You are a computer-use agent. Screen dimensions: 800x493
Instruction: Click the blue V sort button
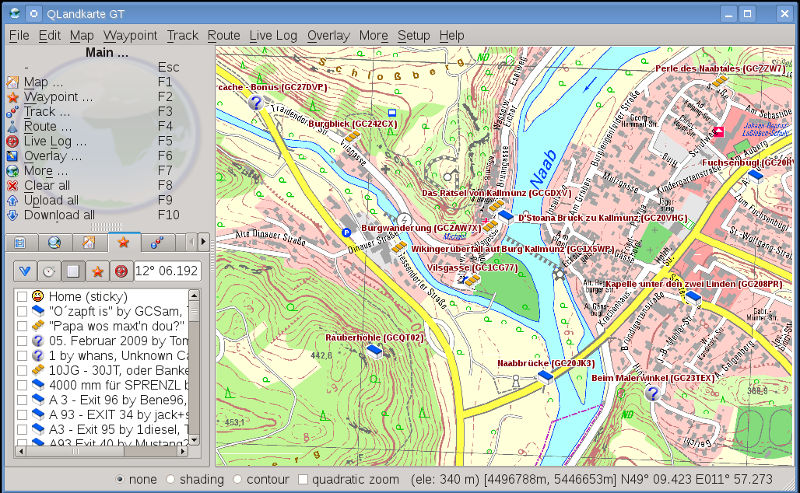click(24, 271)
